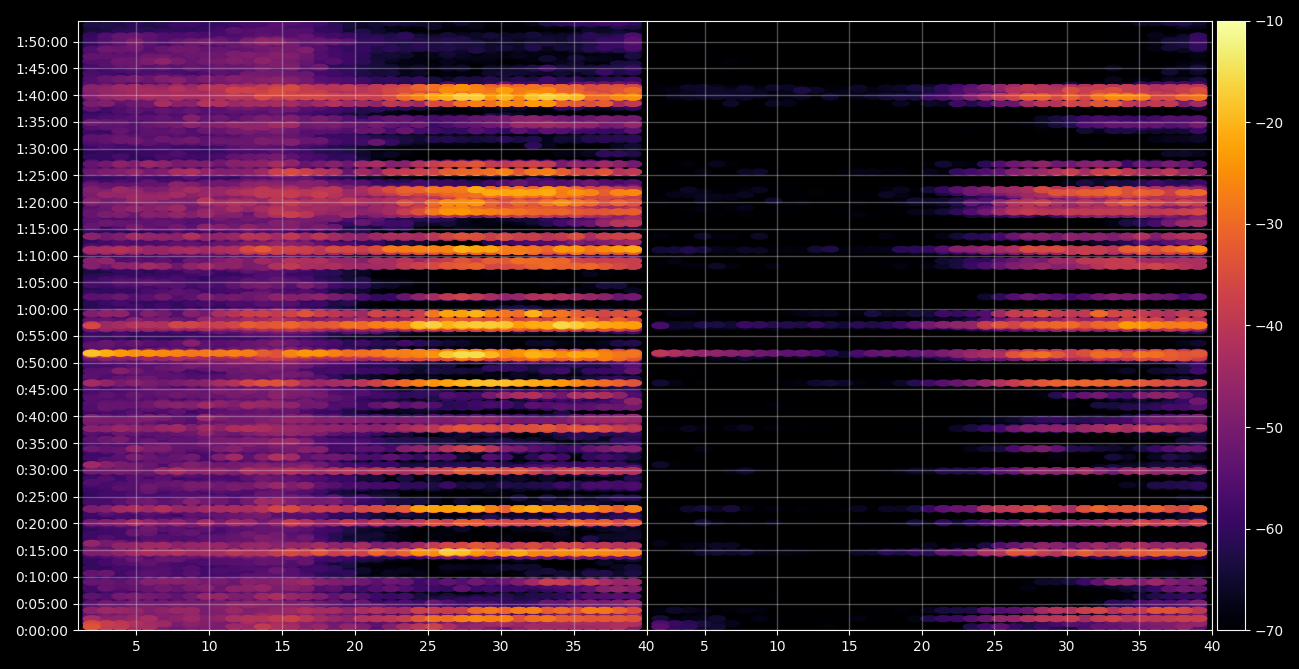Click the −40 colorbar tick label
Viewport: 1299px width, 669px height.
click(x=1269, y=326)
